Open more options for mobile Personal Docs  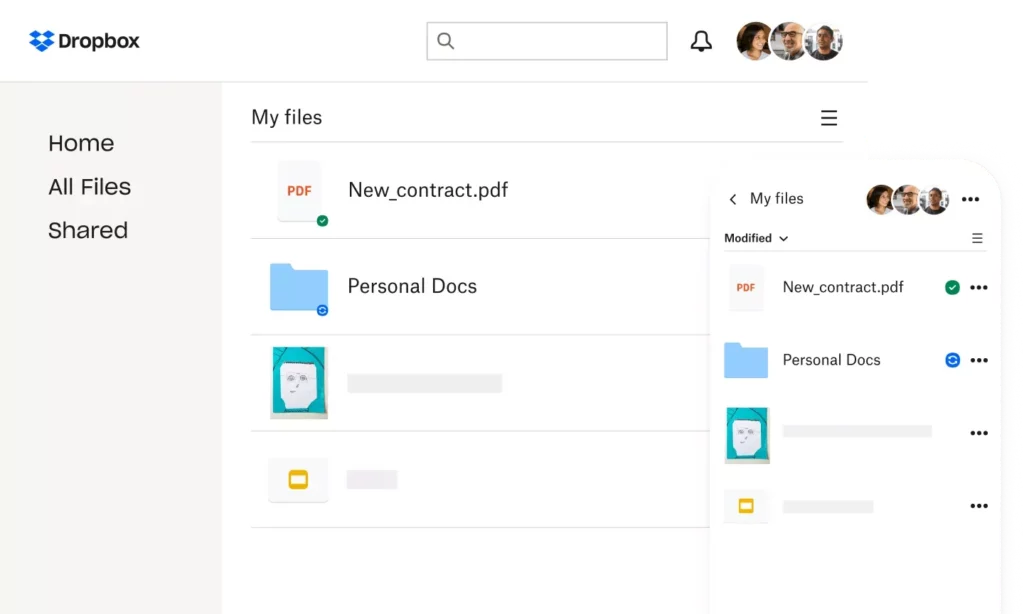tap(979, 360)
